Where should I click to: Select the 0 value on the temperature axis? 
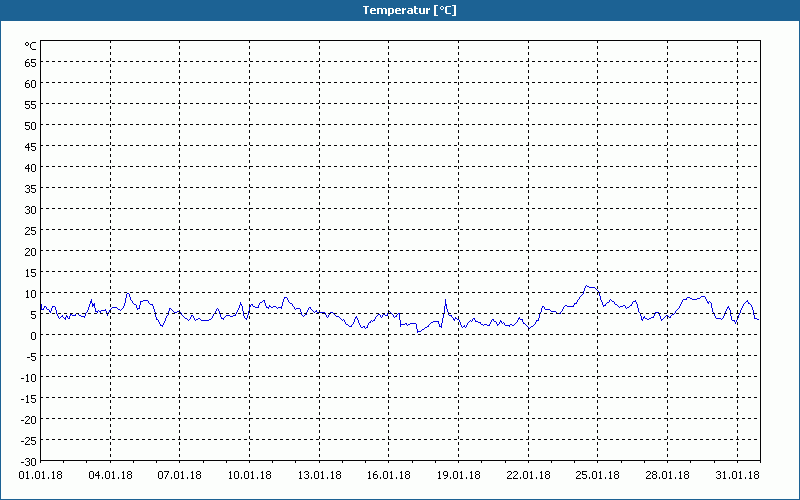pyautogui.click(x=34, y=336)
